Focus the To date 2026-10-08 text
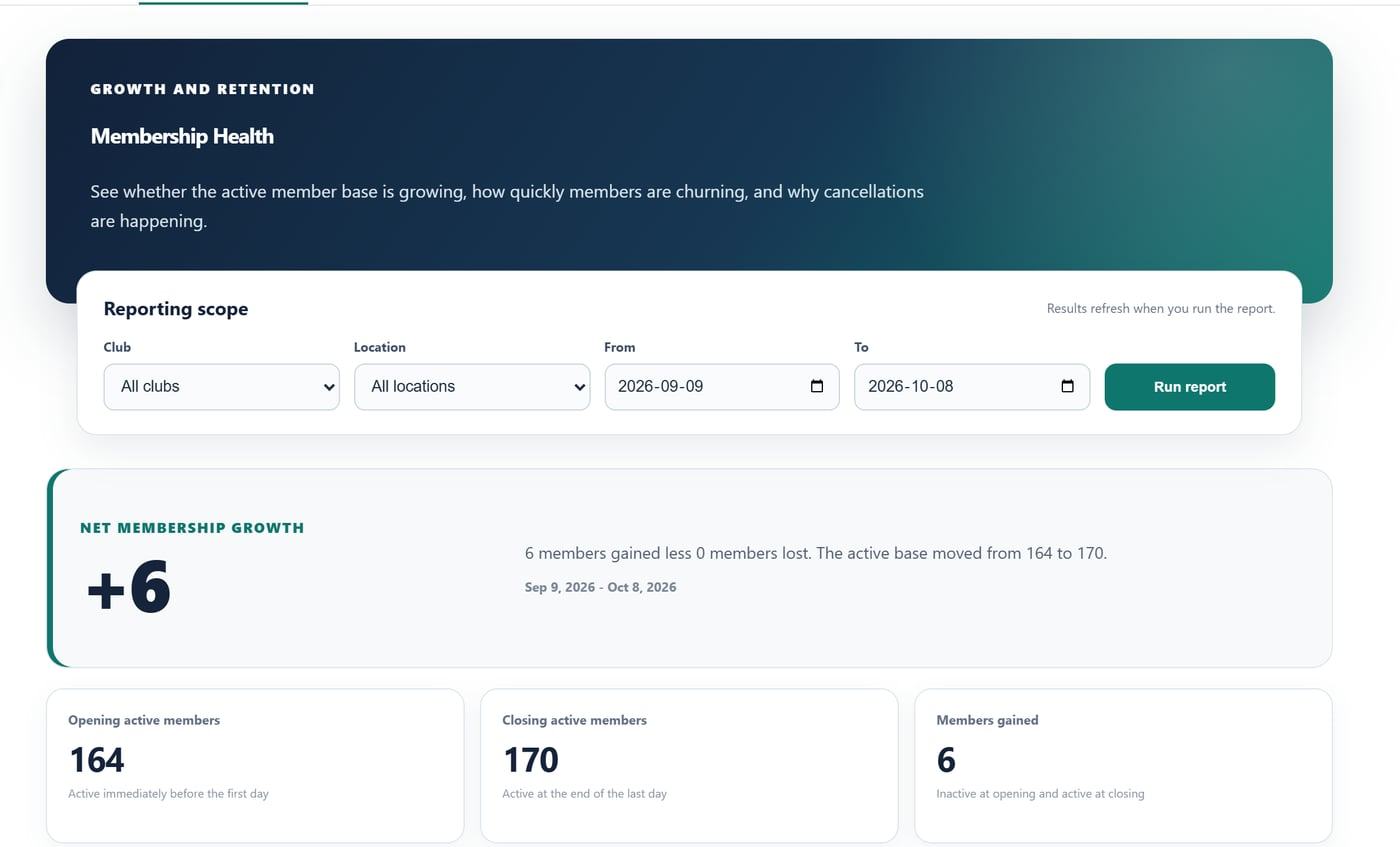The image size is (1400, 847). 910,386
